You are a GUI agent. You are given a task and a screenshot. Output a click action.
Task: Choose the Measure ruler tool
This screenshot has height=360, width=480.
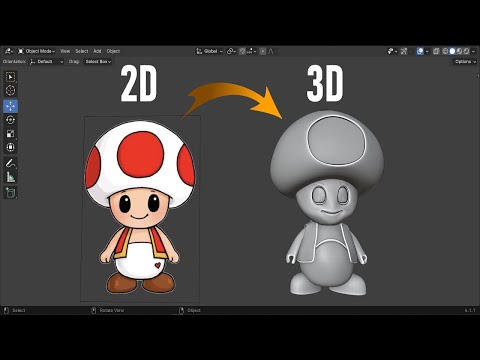[x=10, y=177]
